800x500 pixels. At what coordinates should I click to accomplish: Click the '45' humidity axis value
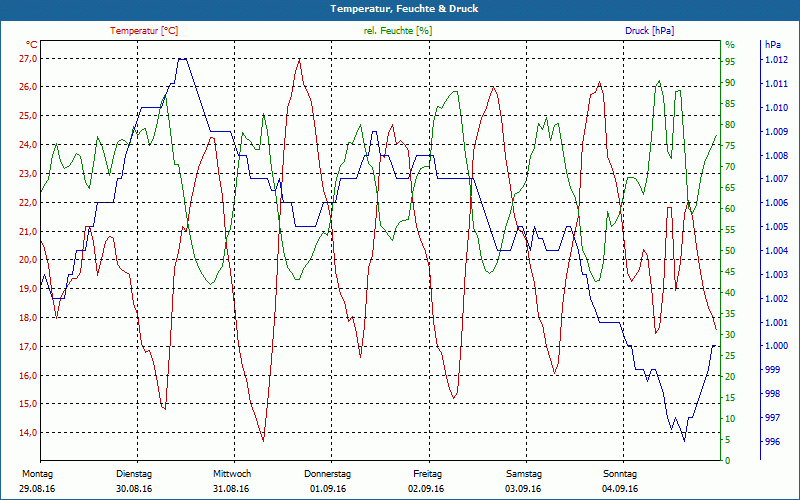(x=730, y=271)
